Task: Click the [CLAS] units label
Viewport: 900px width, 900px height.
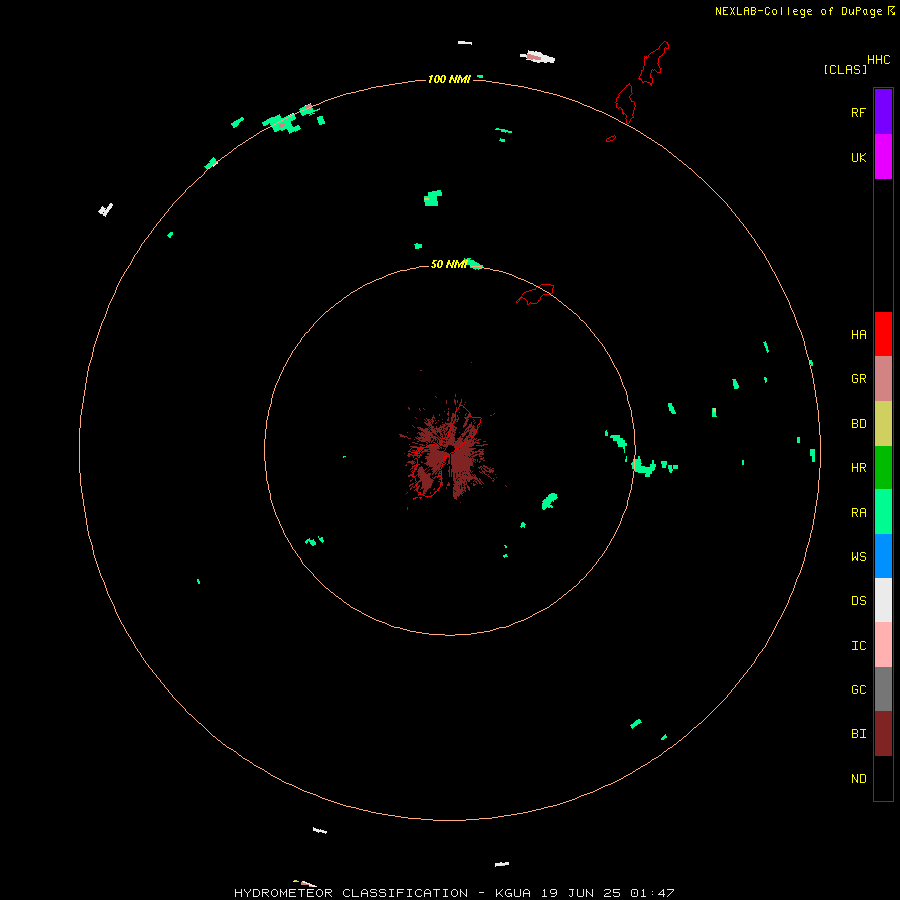Action: coord(845,69)
